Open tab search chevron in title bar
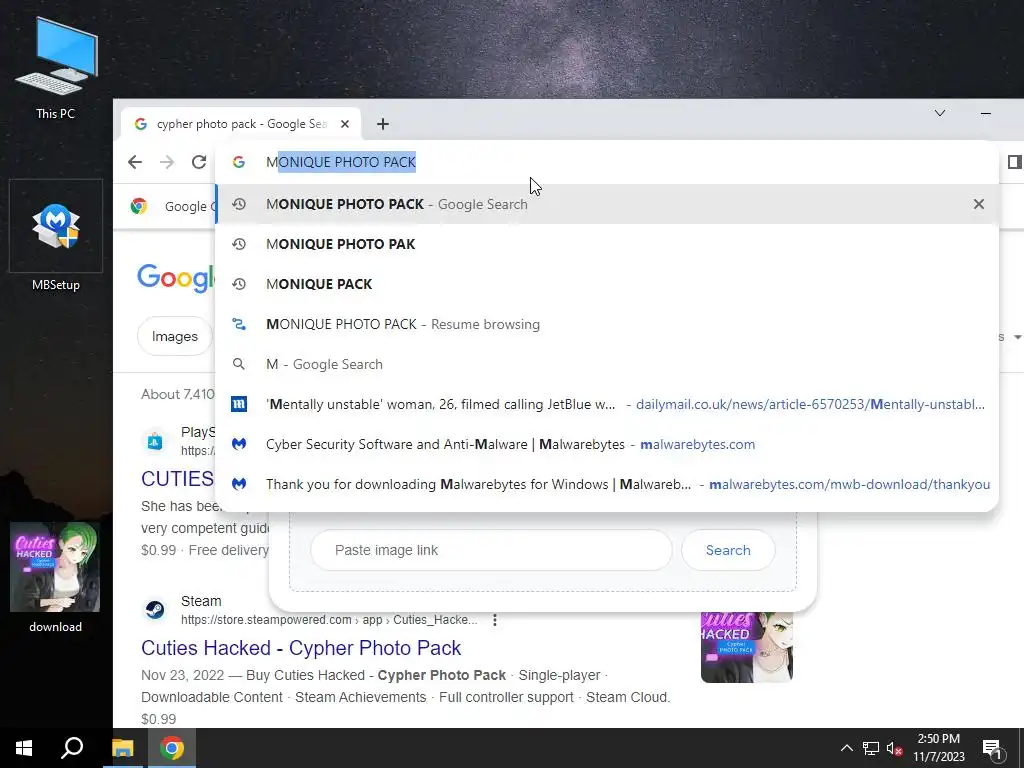The width and height of the screenshot is (1024, 768). pos(940,113)
